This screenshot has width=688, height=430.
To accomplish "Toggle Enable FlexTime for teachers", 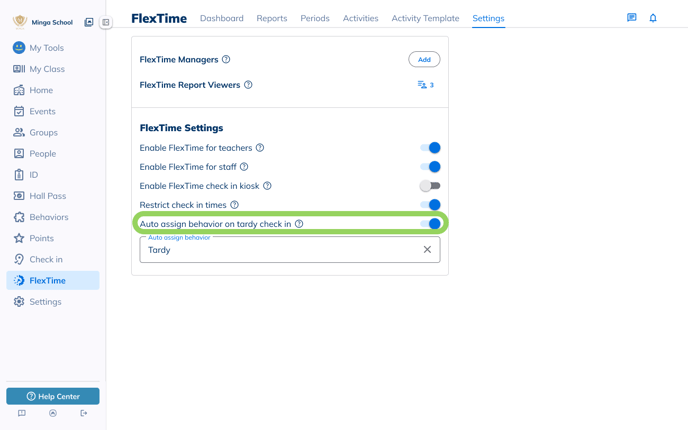I will click(x=430, y=148).
